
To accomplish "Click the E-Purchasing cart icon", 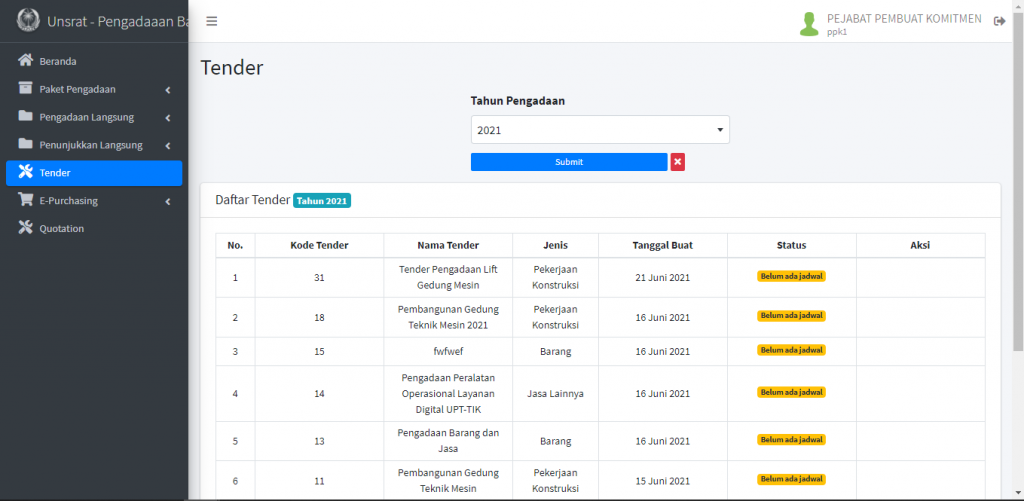I will pos(26,200).
